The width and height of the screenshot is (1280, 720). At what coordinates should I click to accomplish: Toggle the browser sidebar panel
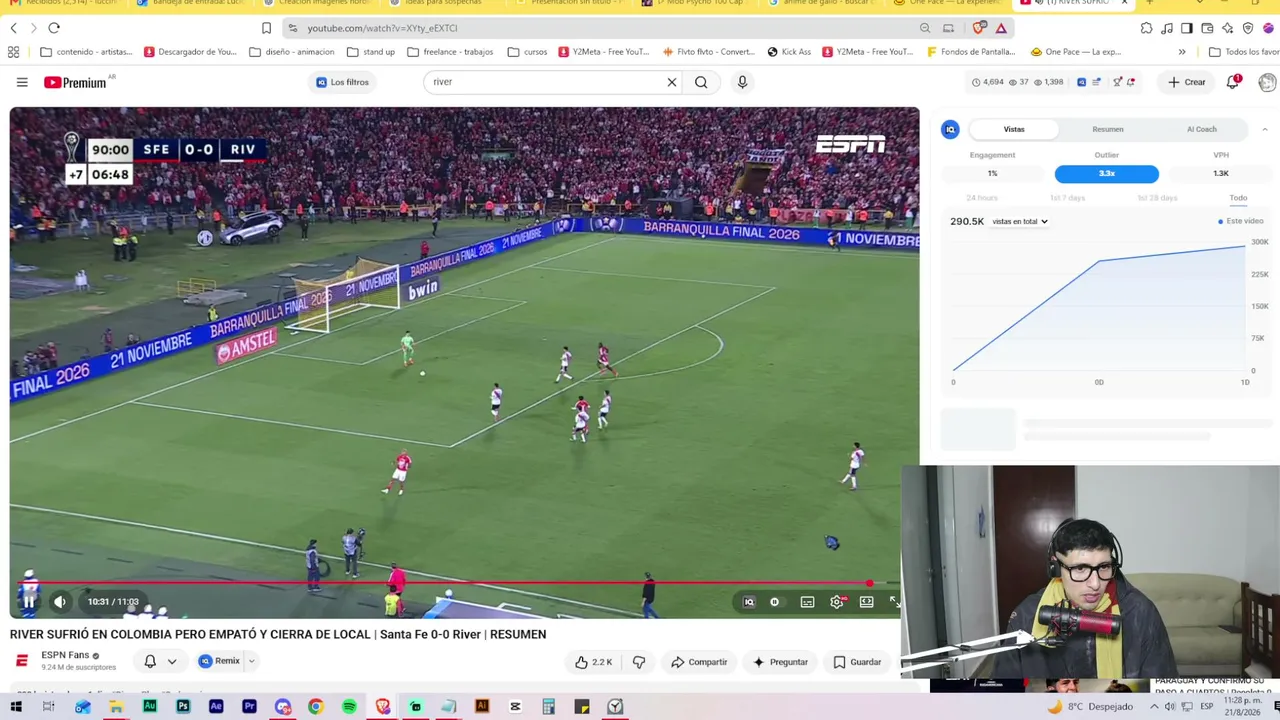(1186, 28)
